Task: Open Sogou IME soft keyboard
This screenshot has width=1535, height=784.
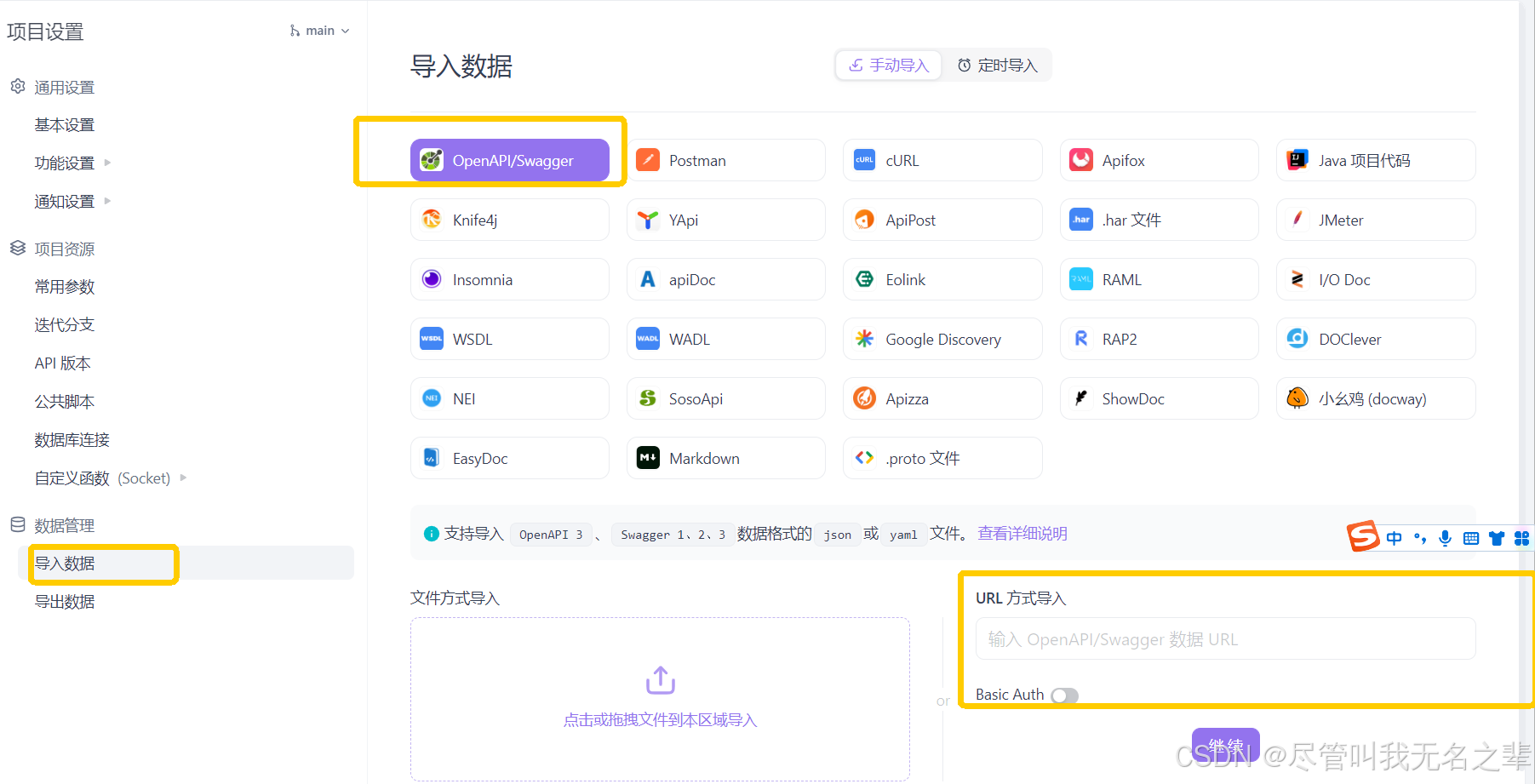Action: tap(1470, 538)
